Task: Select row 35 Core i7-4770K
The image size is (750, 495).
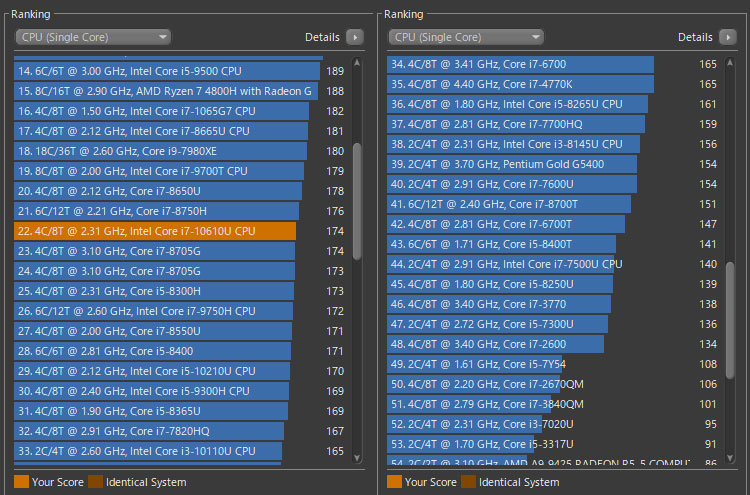Action: 552,84
